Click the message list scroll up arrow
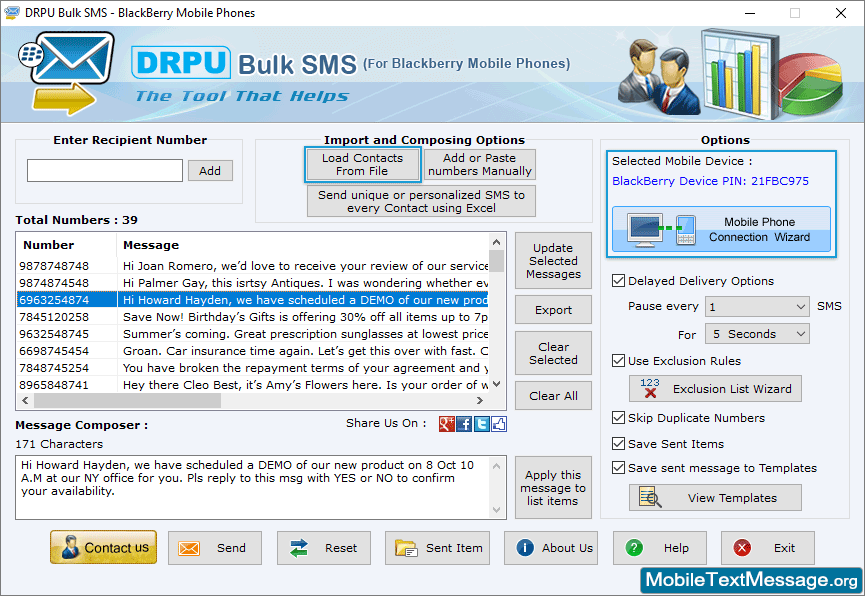 pos(496,242)
